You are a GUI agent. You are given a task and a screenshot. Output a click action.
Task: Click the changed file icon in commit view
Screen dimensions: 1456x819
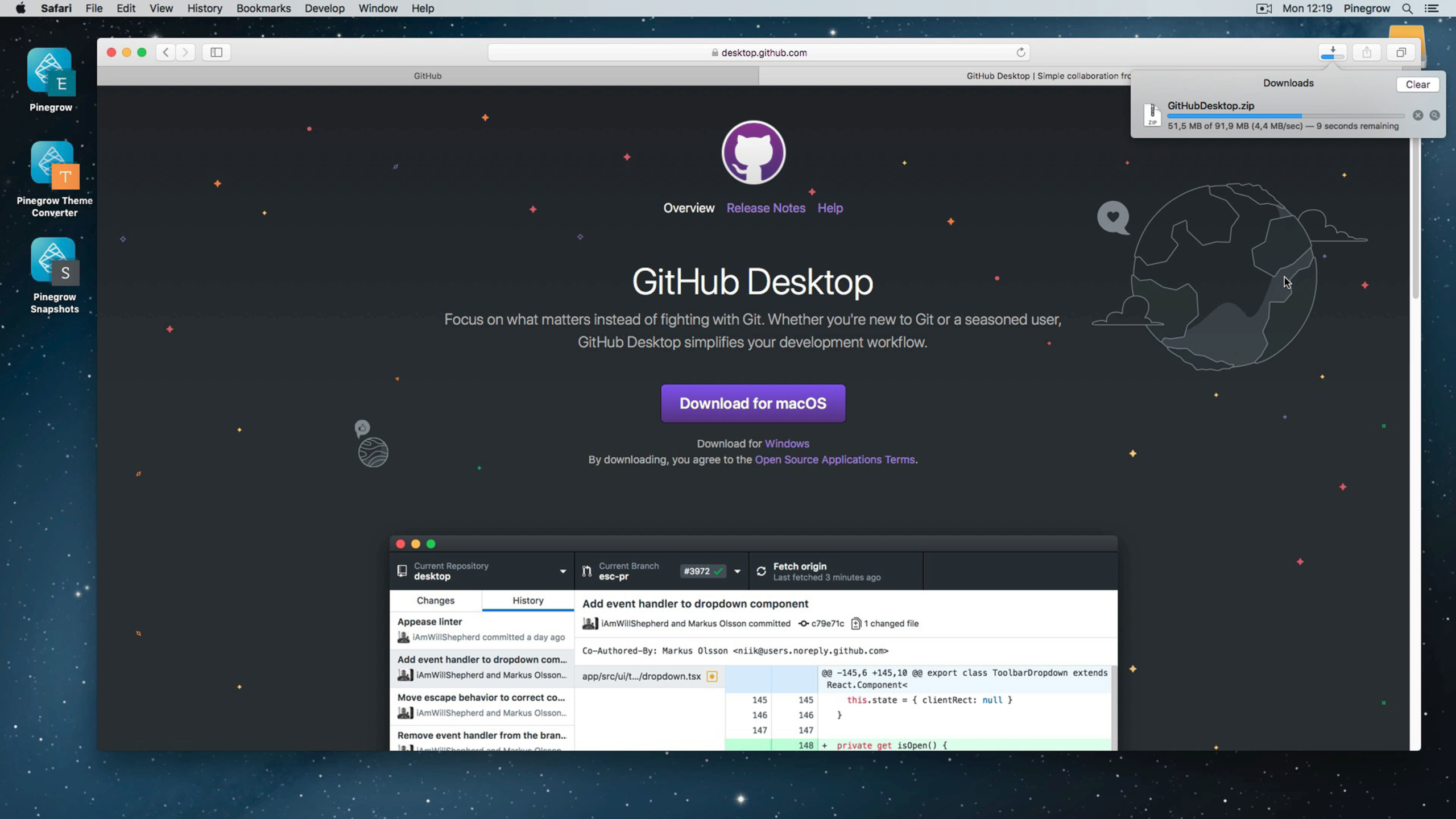(857, 623)
